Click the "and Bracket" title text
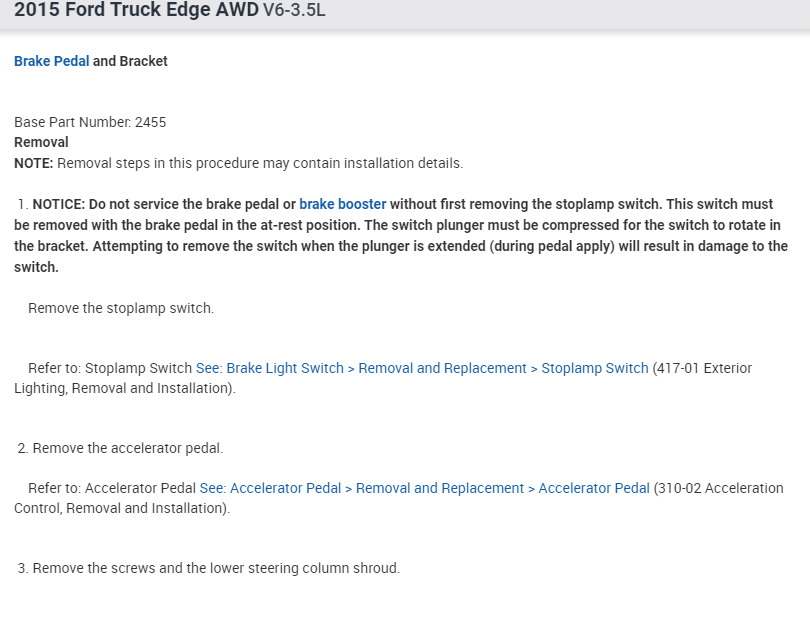The image size is (810, 619). [130, 61]
